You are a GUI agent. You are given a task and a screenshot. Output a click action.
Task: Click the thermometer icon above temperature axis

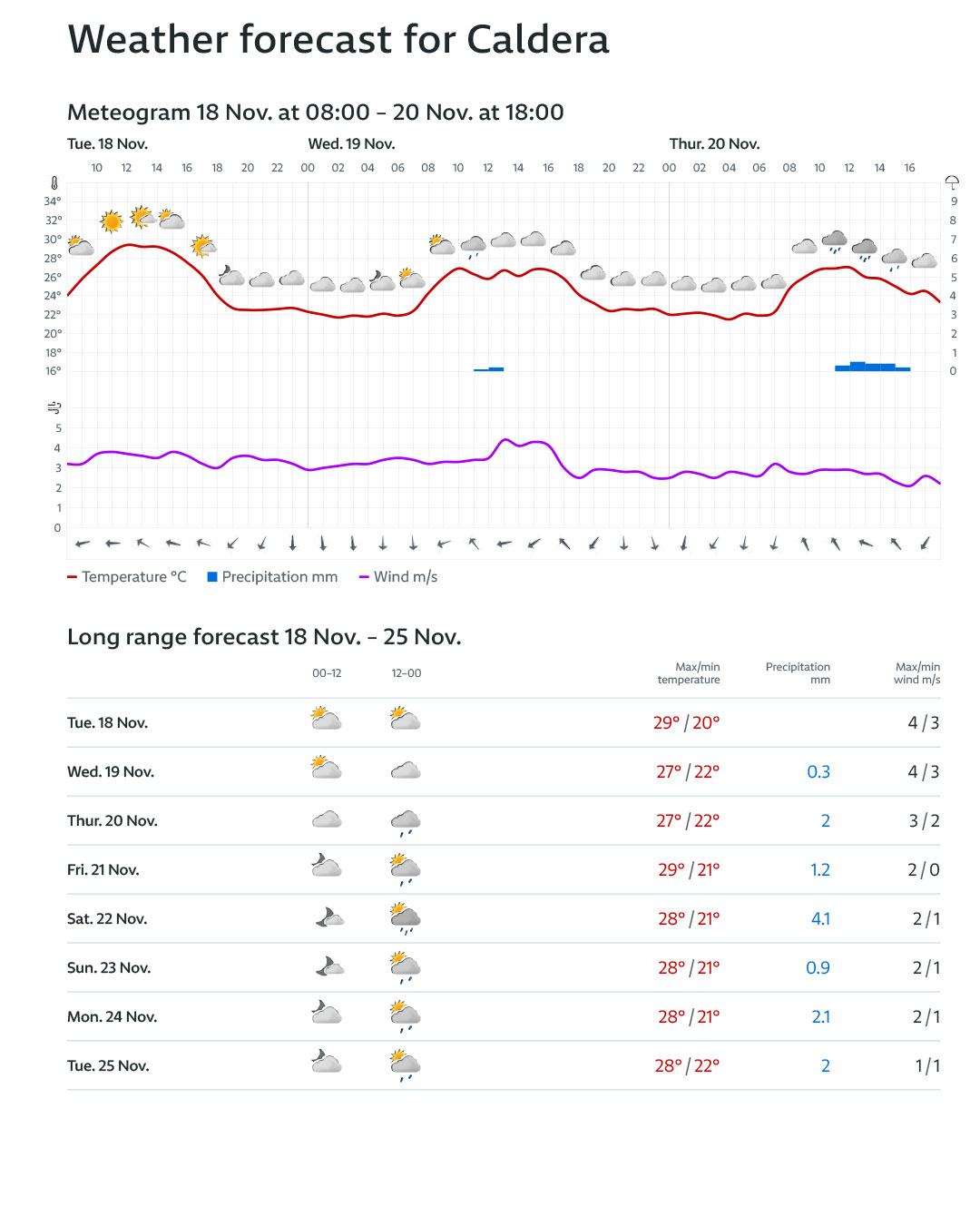(x=54, y=183)
